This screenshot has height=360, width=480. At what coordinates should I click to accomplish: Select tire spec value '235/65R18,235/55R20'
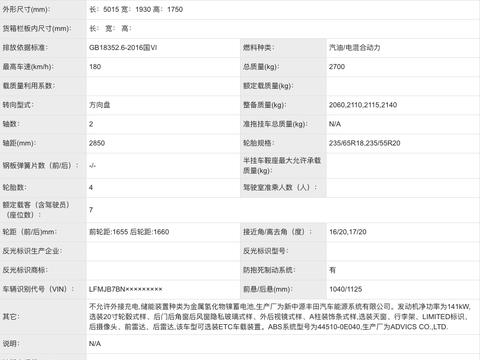coord(365,143)
